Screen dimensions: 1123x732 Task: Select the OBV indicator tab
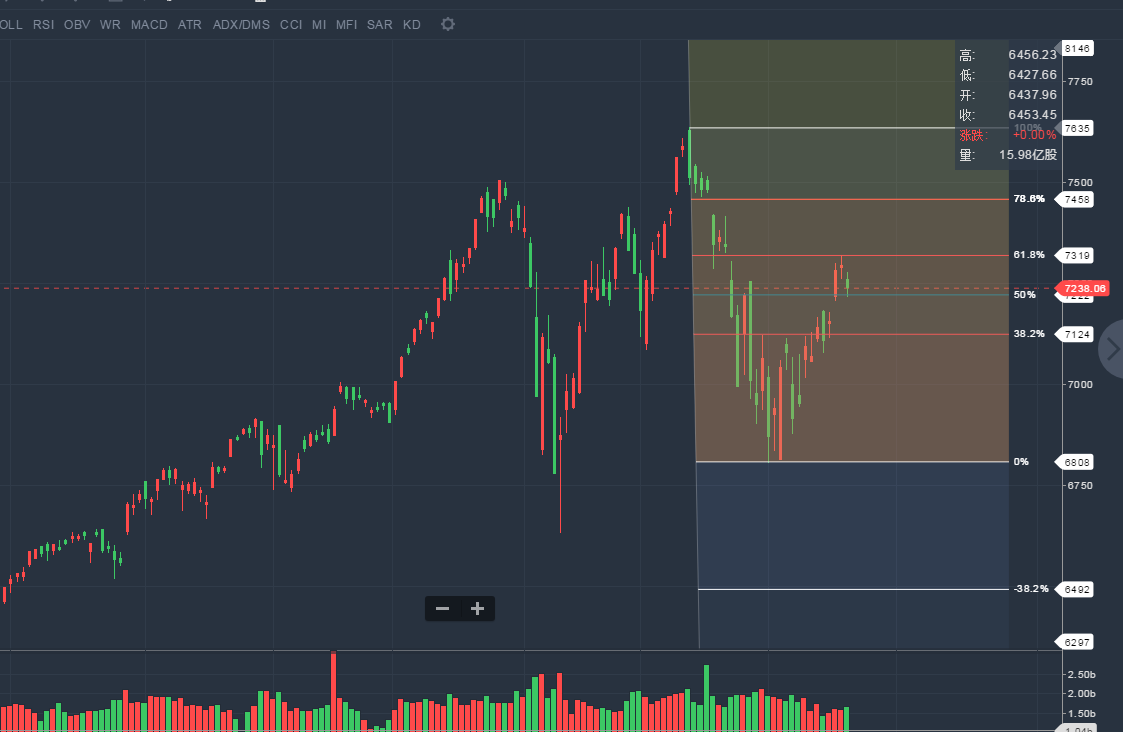77,24
